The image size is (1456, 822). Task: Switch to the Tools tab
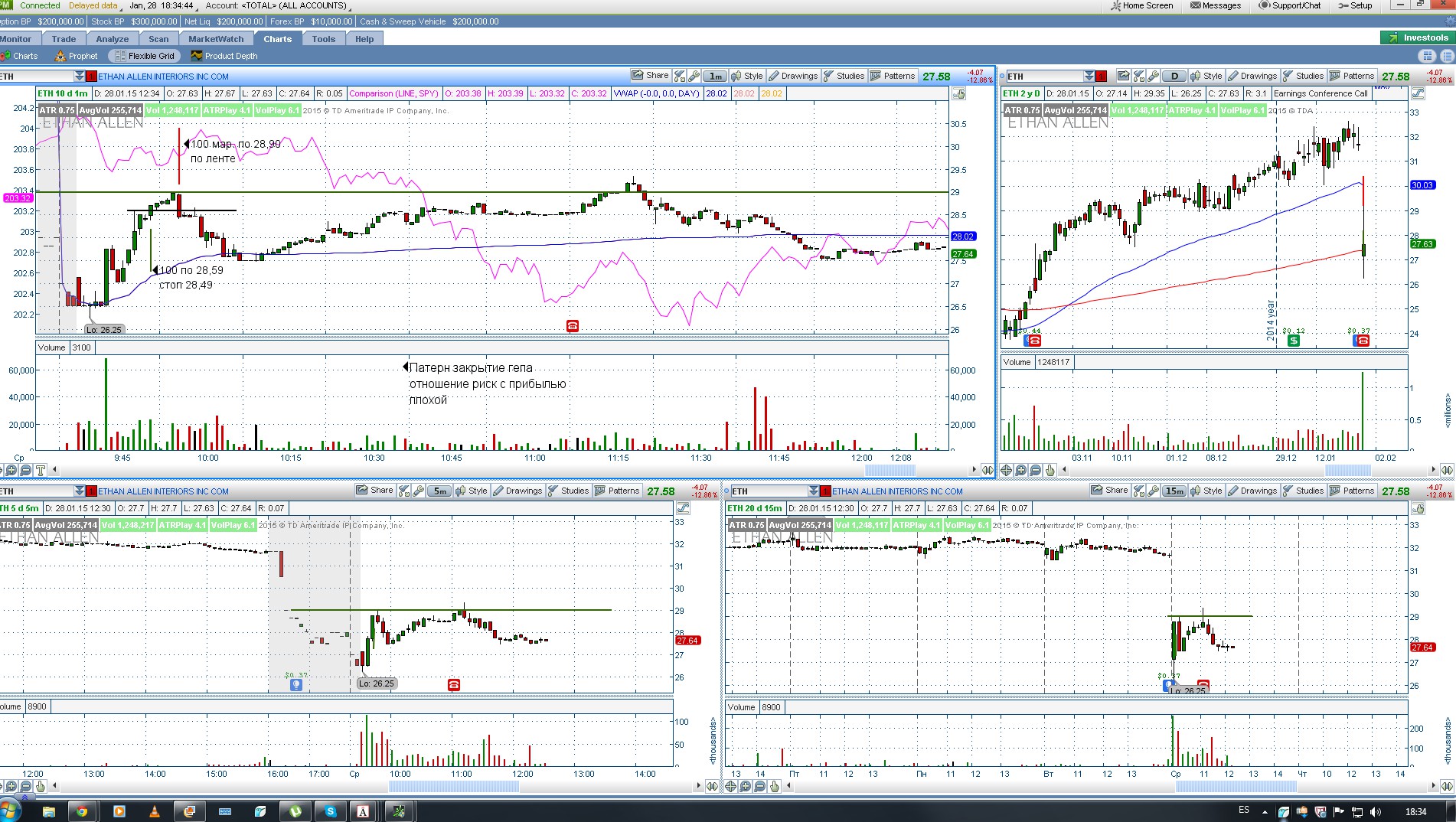[x=324, y=39]
